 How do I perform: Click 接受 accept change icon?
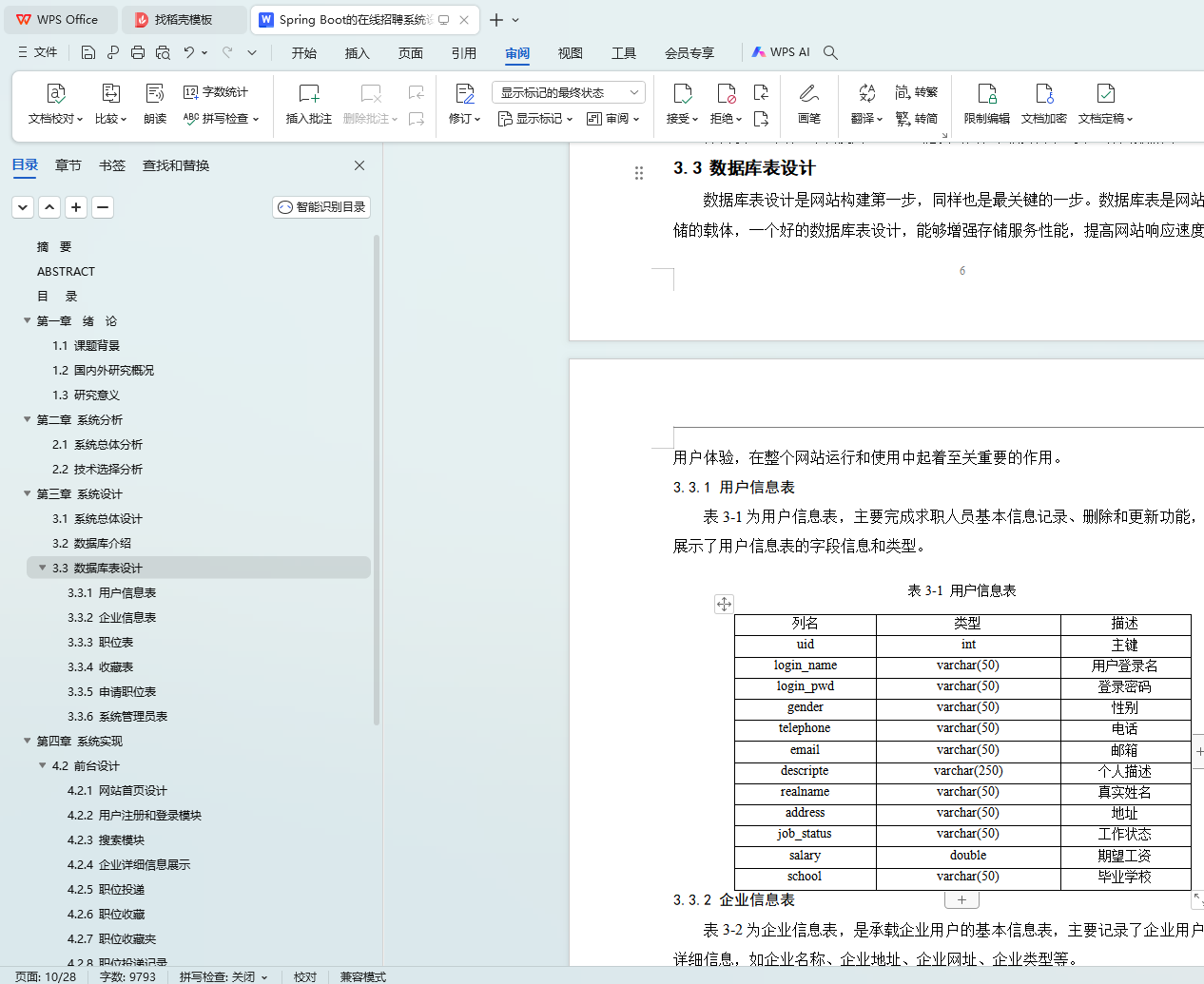click(682, 93)
